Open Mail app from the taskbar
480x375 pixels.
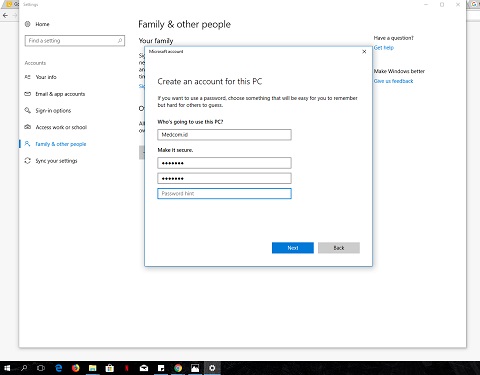[144, 368]
